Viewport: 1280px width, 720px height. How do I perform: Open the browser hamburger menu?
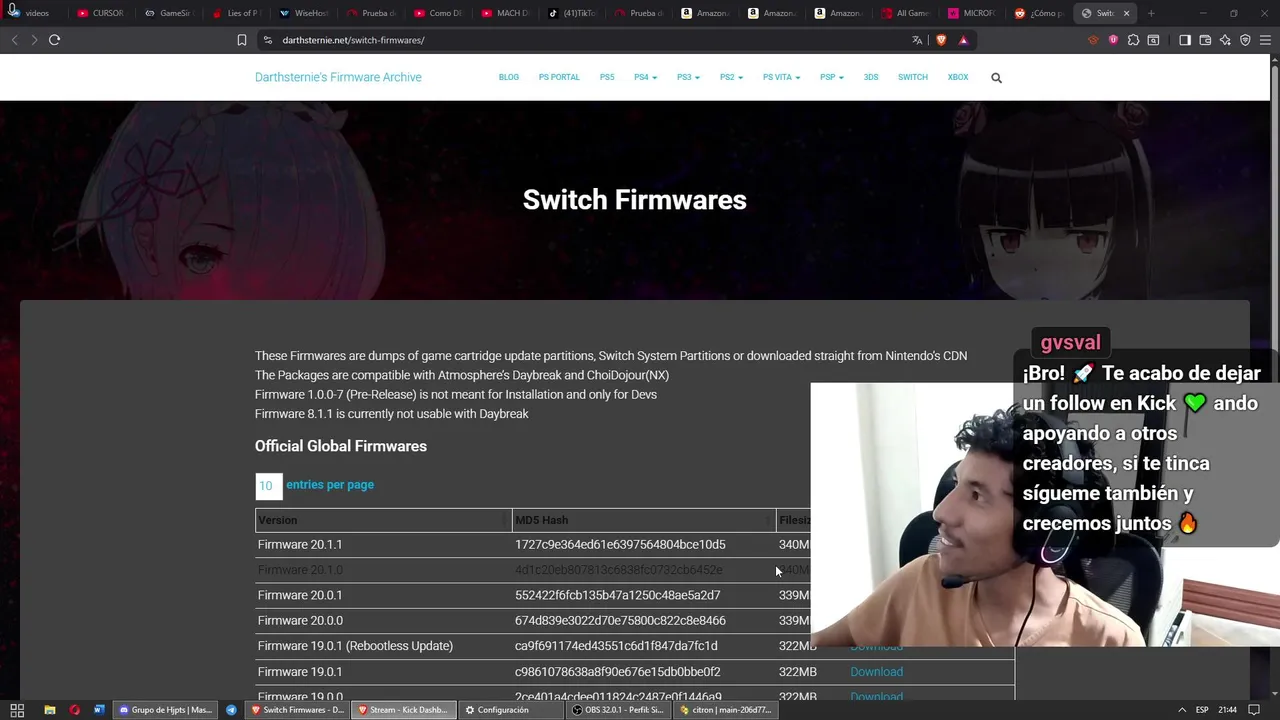pos(1266,40)
